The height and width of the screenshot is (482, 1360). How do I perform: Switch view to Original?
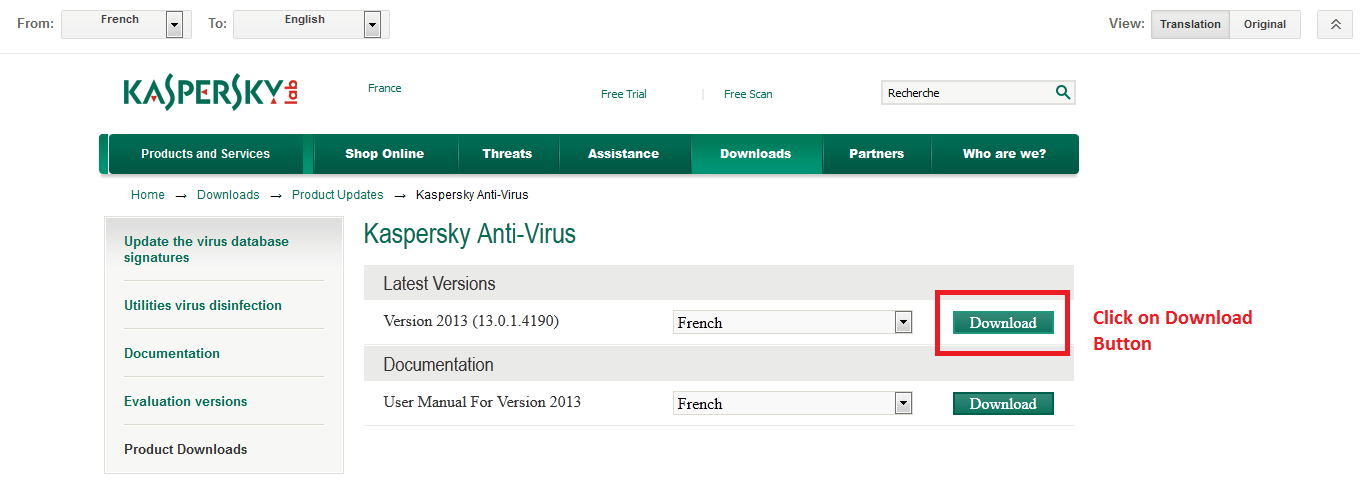1265,25
